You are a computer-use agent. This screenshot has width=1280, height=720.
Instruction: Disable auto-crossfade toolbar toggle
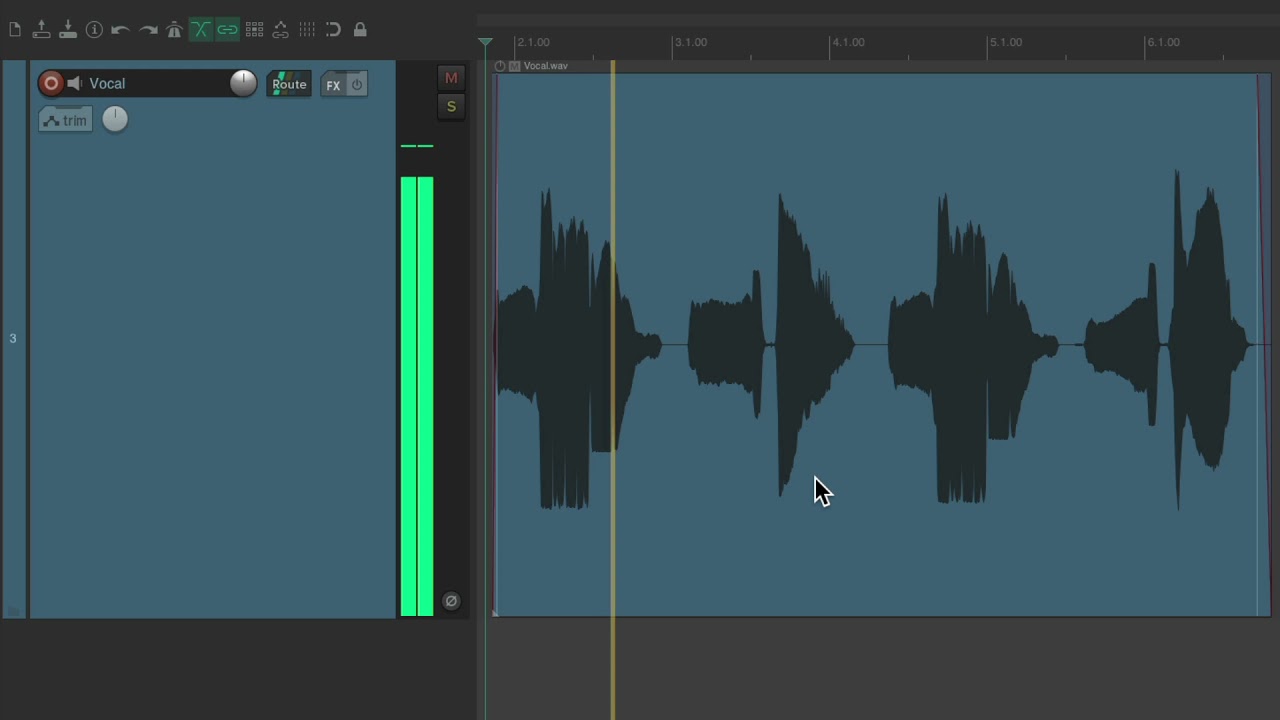tap(201, 30)
